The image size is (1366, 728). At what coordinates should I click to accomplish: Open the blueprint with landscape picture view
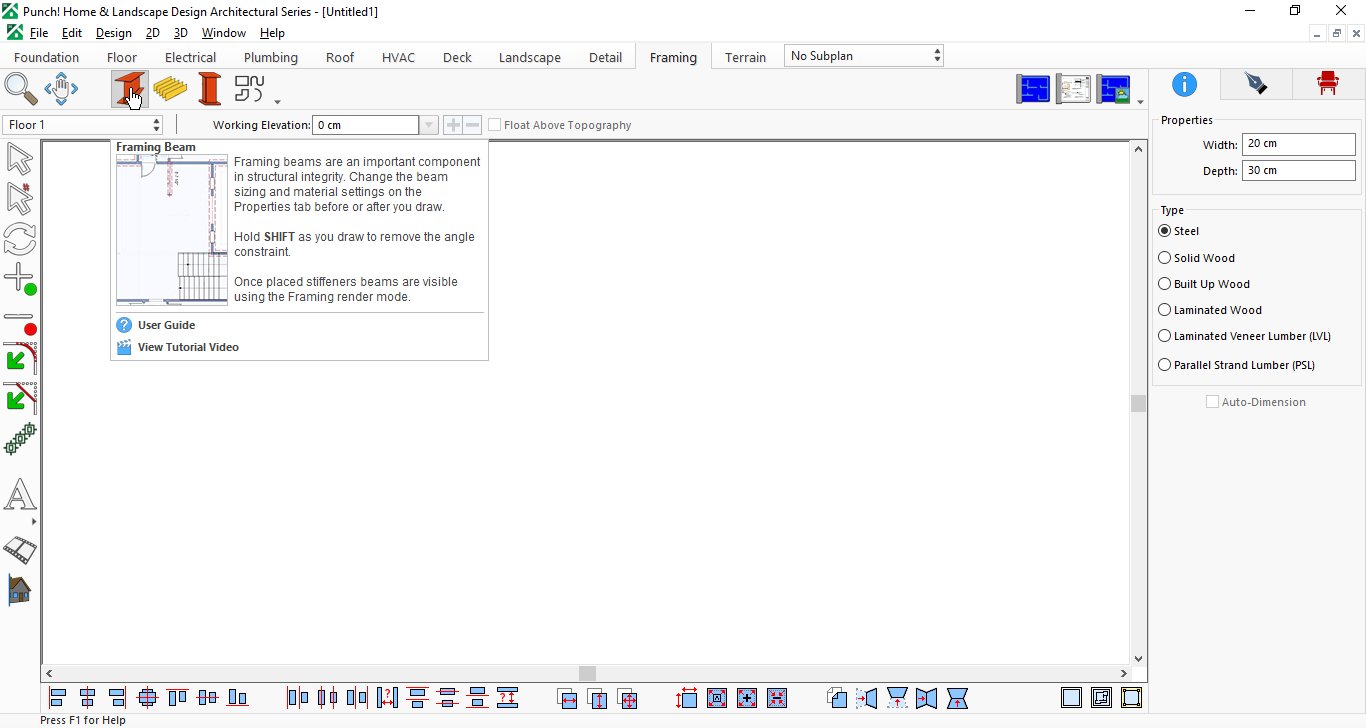pos(1114,89)
